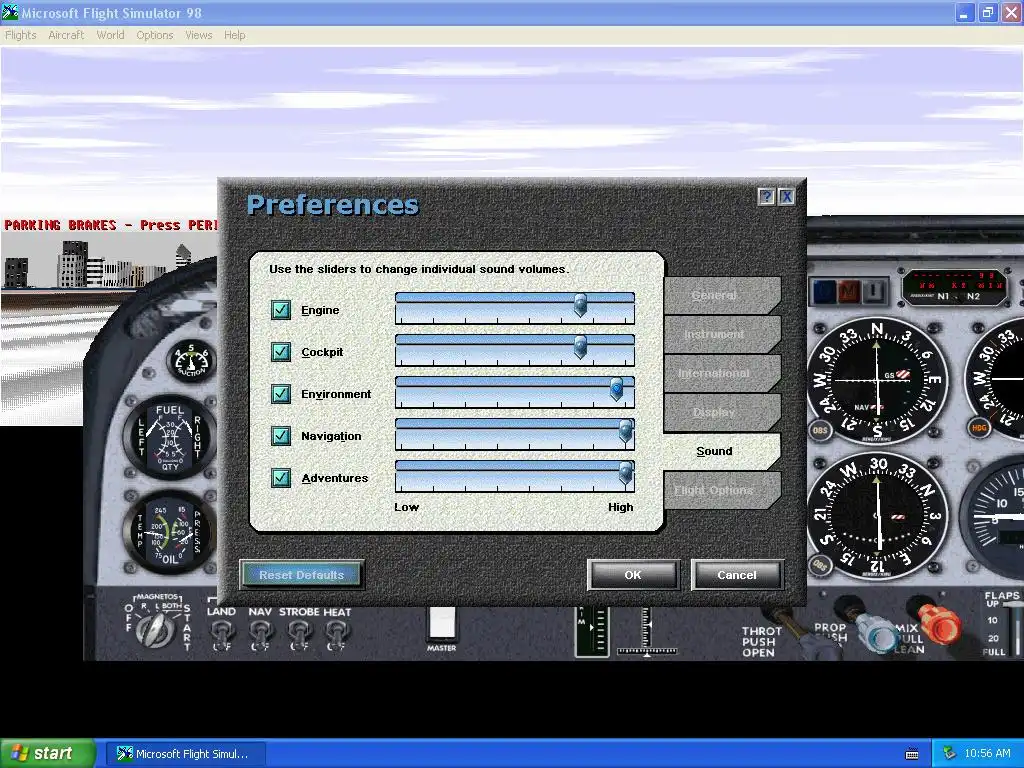This screenshot has height=768, width=1024.
Task: Click the system tray keyboard icon
Action: [912, 754]
